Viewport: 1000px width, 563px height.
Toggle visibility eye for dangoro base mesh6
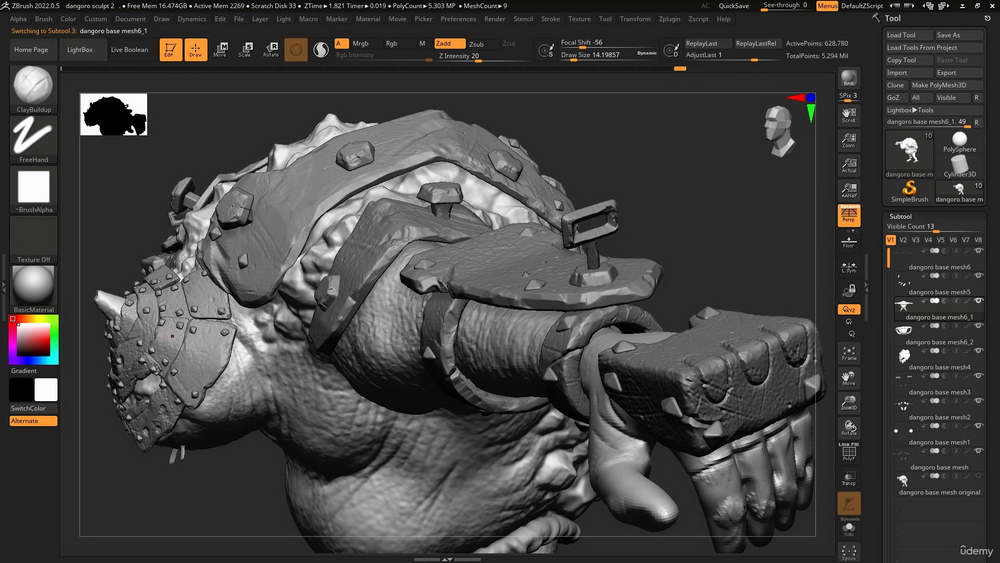tap(979, 251)
